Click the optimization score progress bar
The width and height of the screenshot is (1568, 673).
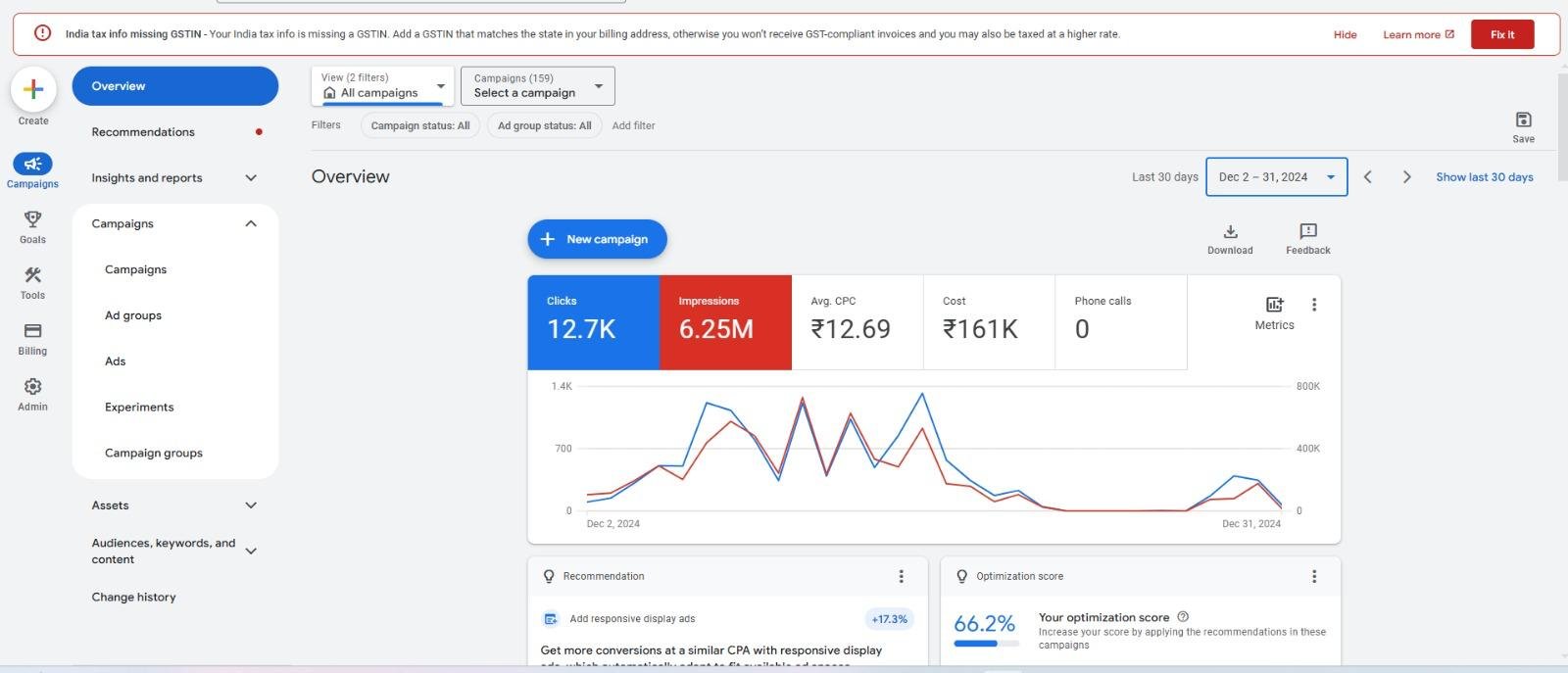[x=984, y=644]
